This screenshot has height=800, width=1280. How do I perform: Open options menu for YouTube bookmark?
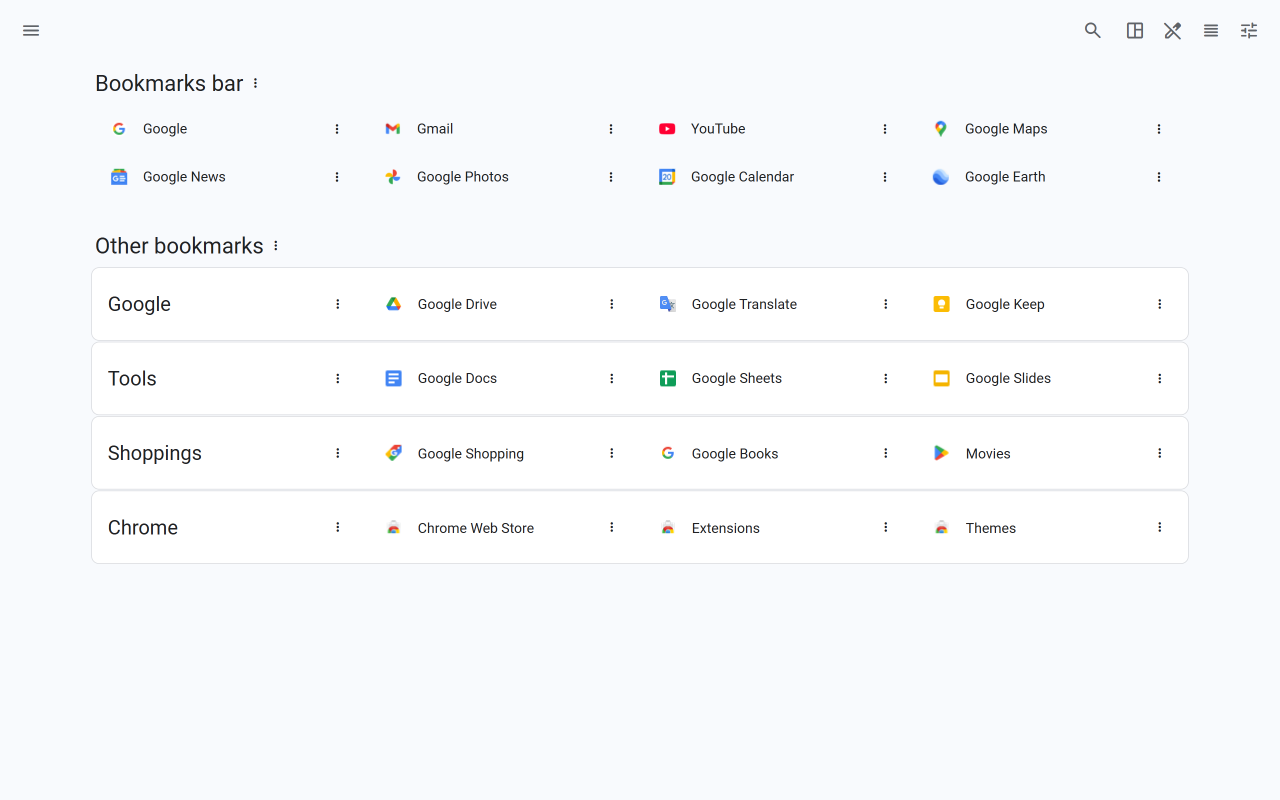pos(885,129)
